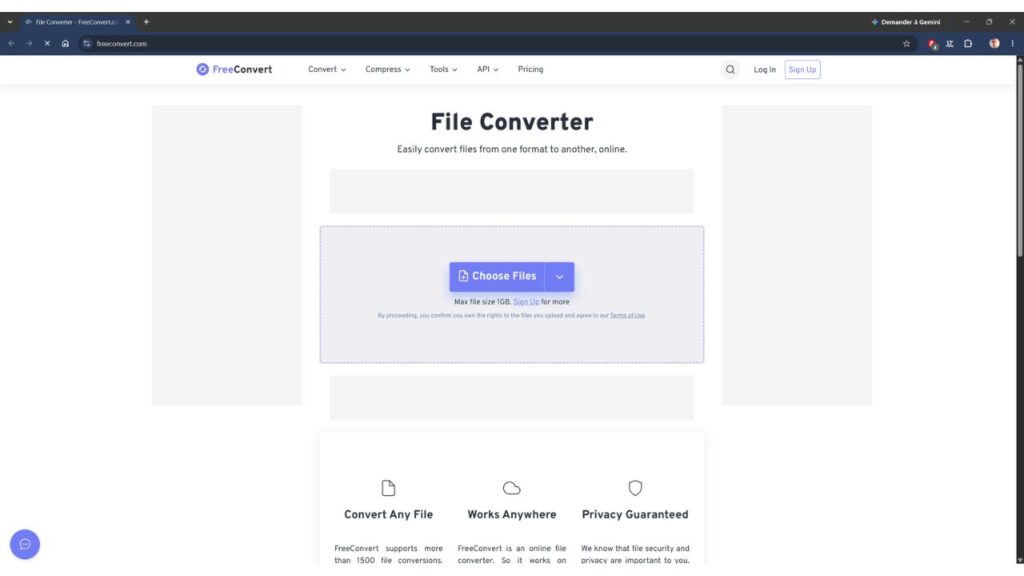Click the Choose Files button
Screen dimensions: 1024x576
497,276
